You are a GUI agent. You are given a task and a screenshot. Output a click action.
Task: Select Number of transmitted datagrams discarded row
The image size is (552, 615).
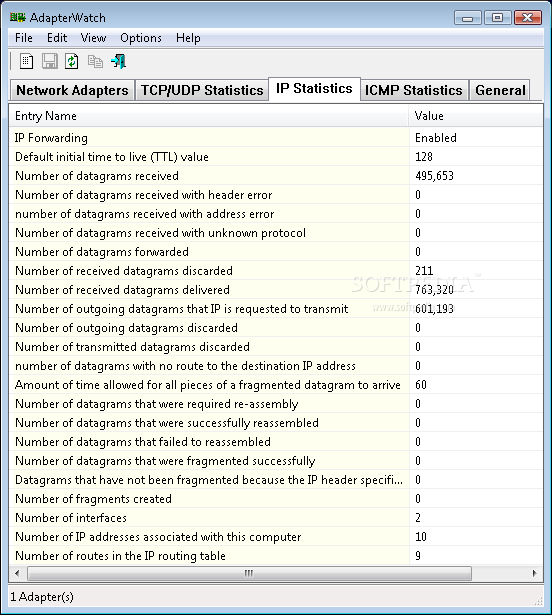(x=276, y=347)
